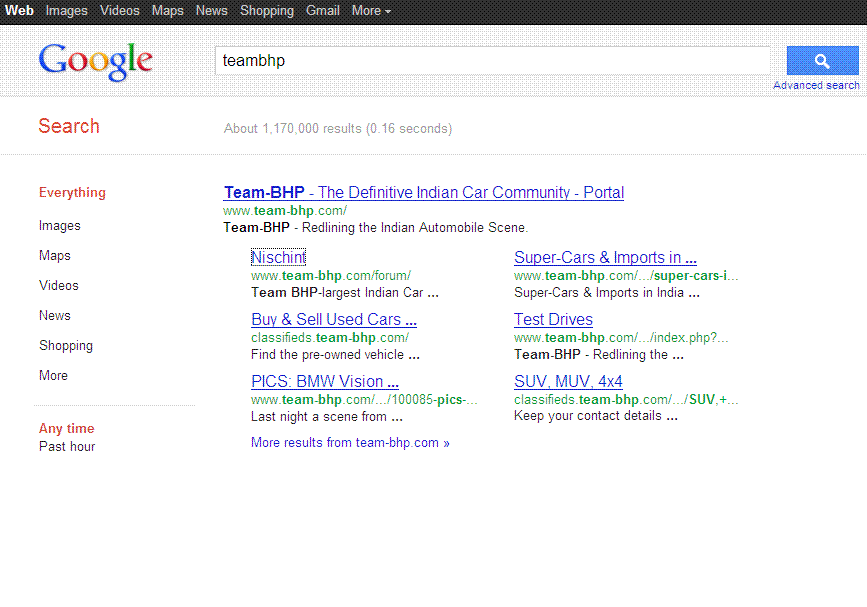Click the snippet 'Redlining the Indian Automobile Scene'
Viewport: 867px width, 607px height.
click(415, 227)
